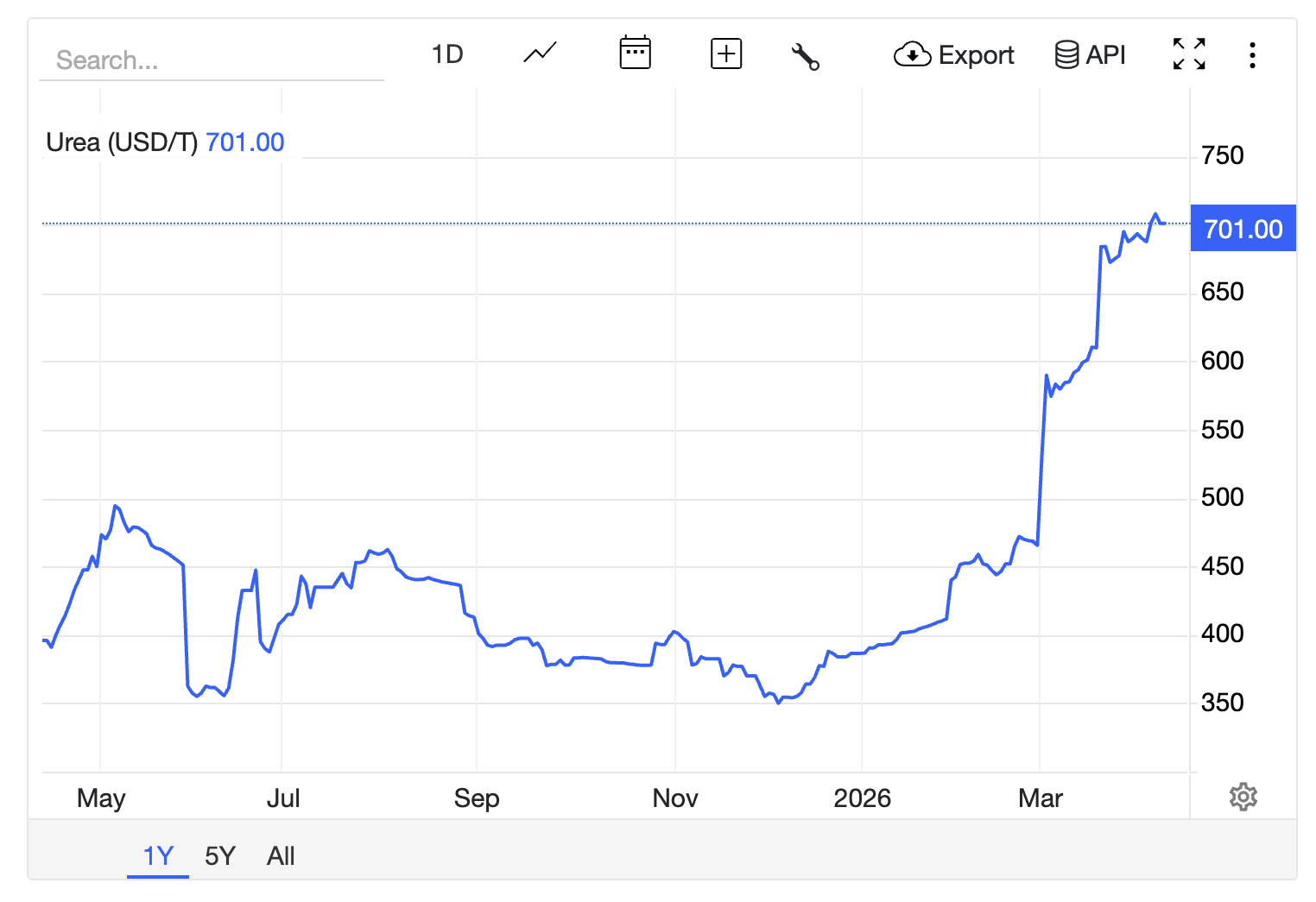Image resolution: width=1316 pixels, height=902 pixels.
Task: Switch to the 5Y time range
Action: [x=220, y=855]
